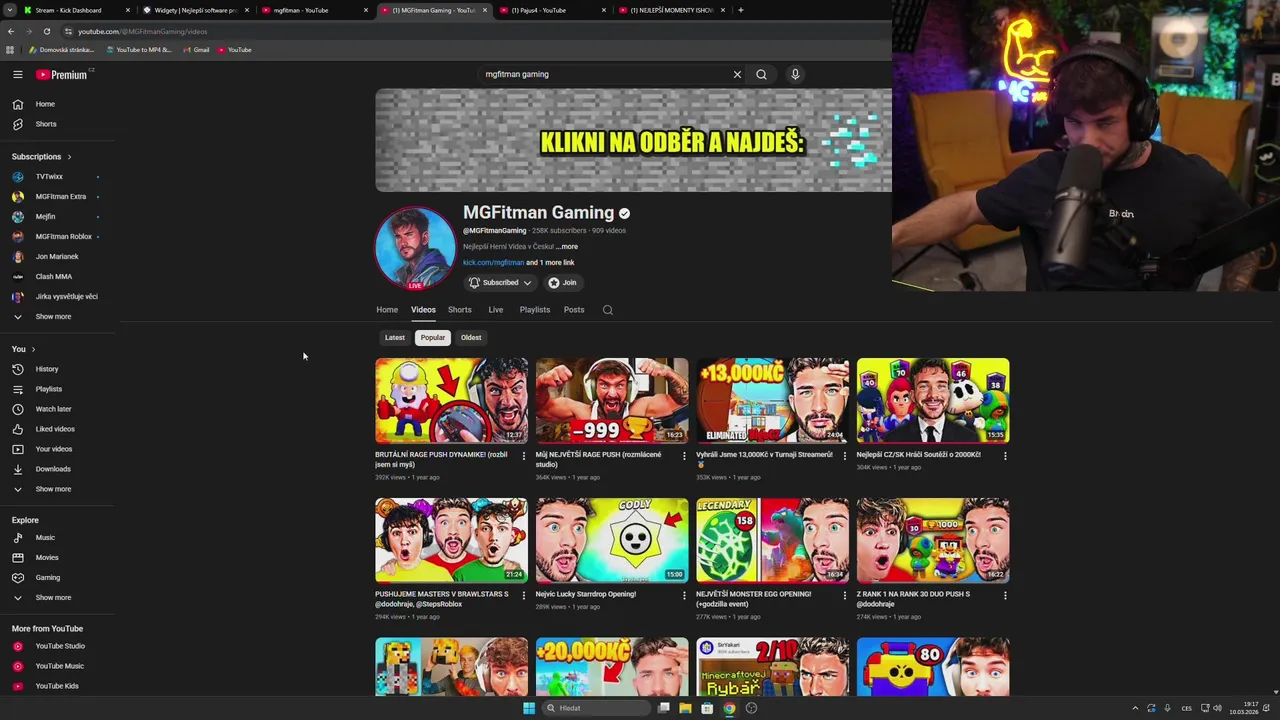Play NEJVĚTŠÍ MONSTER EGG OPENING thumbnail
The height and width of the screenshot is (720, 1280).
773,540
